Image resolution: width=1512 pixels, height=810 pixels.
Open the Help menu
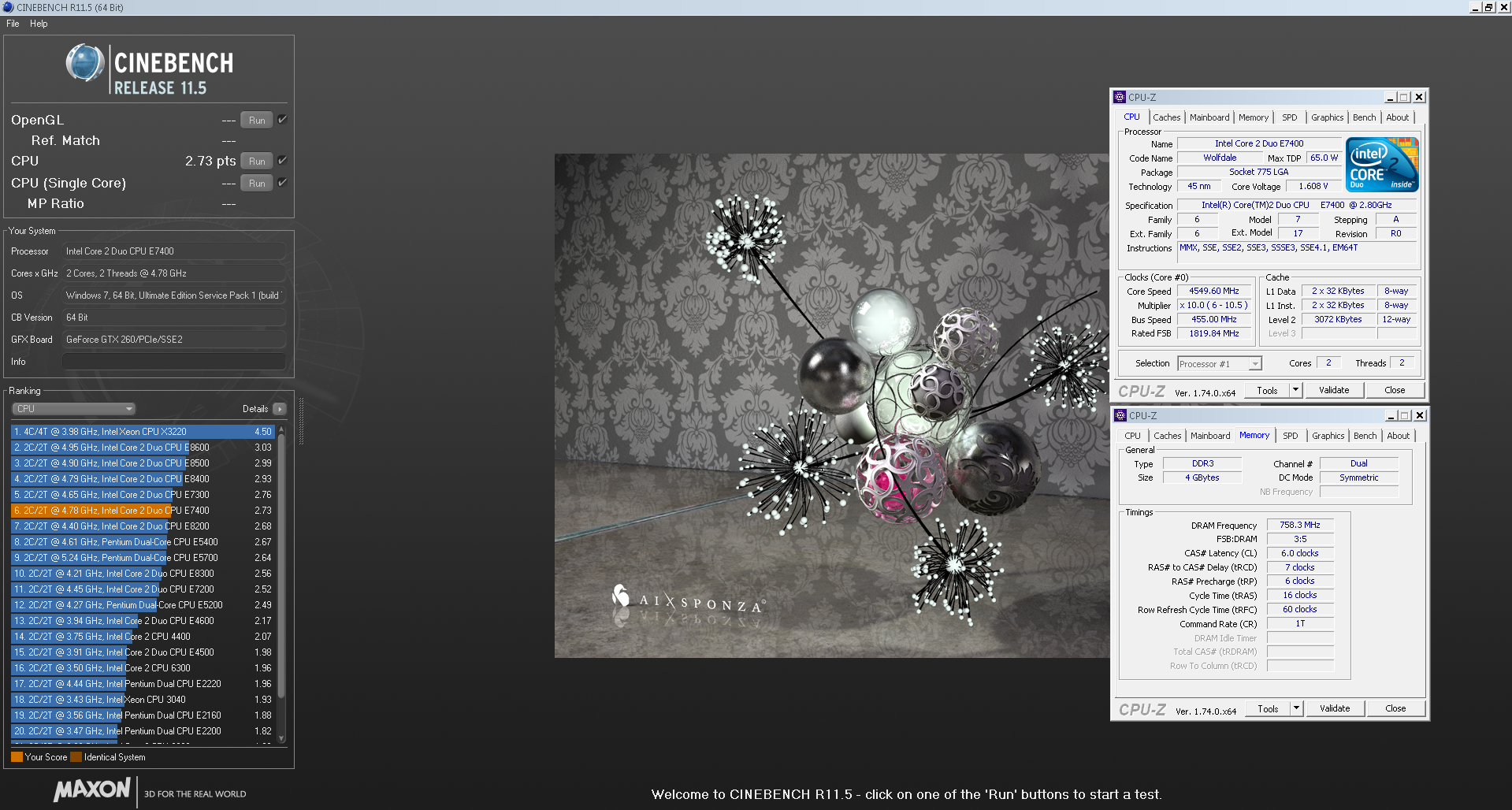(x=39, y=24)
